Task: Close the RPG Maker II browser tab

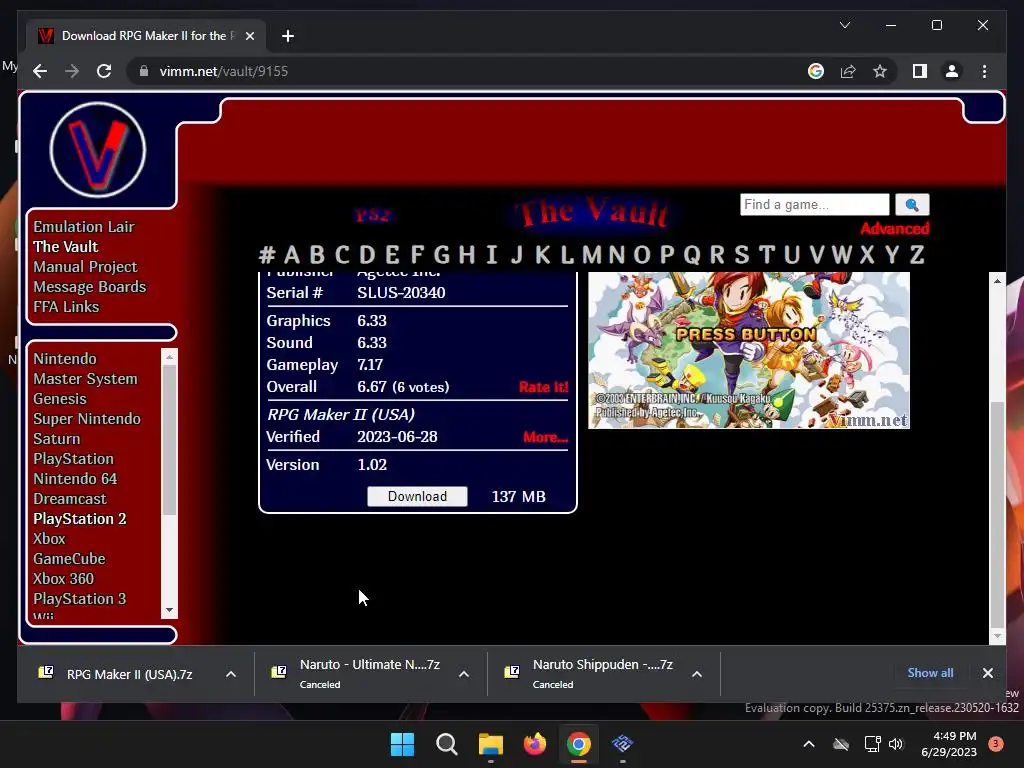Action: coord(249,36)
